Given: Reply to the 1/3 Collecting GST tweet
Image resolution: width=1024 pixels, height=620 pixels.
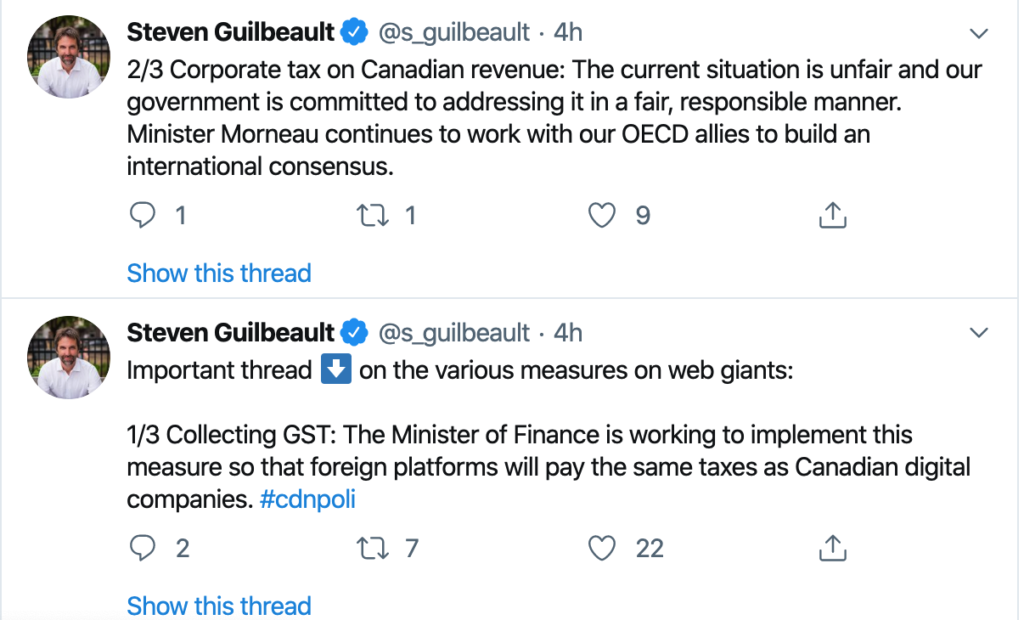Looking at the screenshot, I should (142, 547).
